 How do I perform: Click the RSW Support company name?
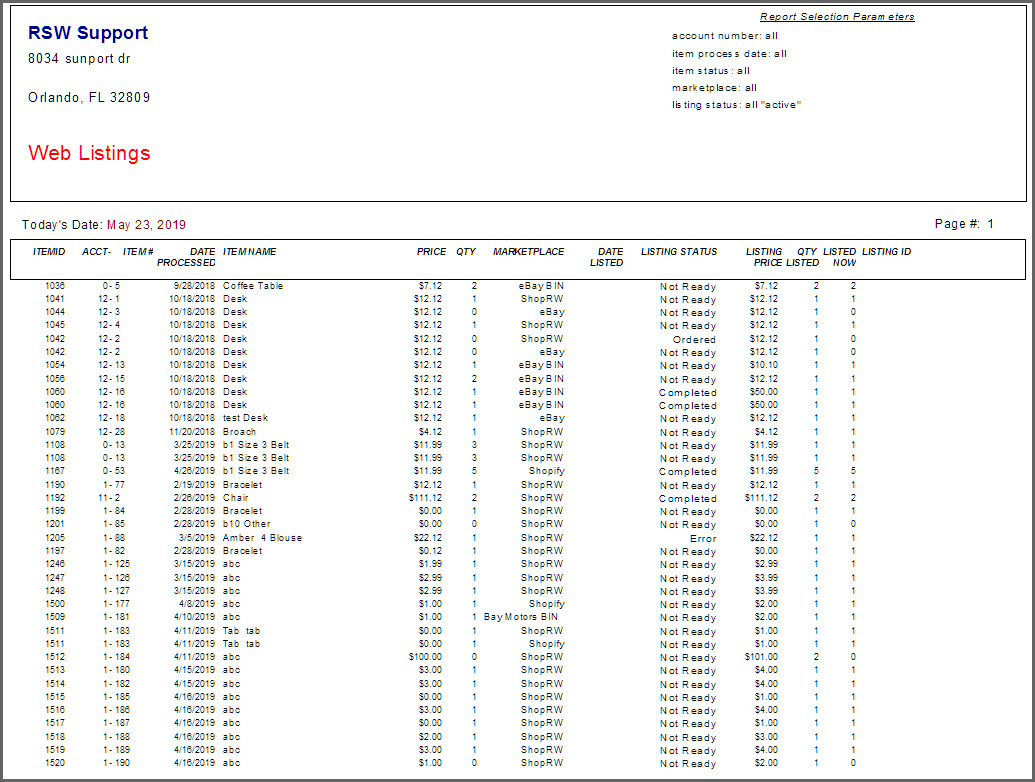tap(87, 33)
